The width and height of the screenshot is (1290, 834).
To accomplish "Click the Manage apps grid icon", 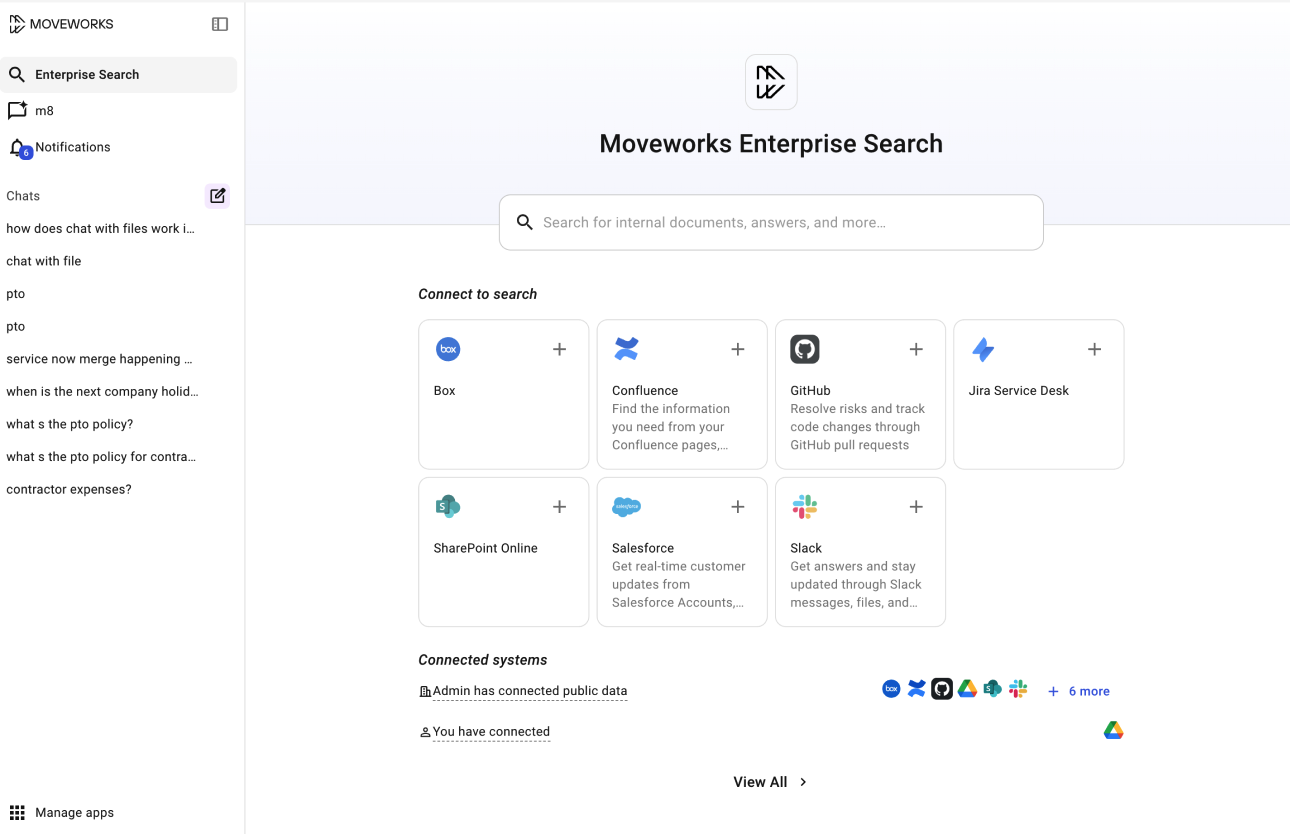I will (x=17, y=812).
